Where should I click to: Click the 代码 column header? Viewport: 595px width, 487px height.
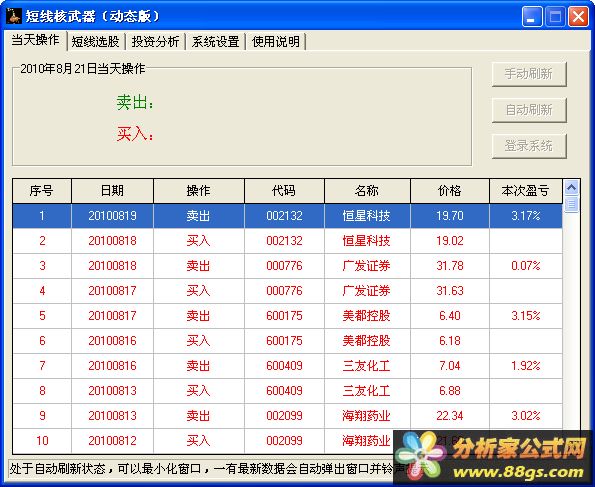pyautogui.click(x=284, y=191)
